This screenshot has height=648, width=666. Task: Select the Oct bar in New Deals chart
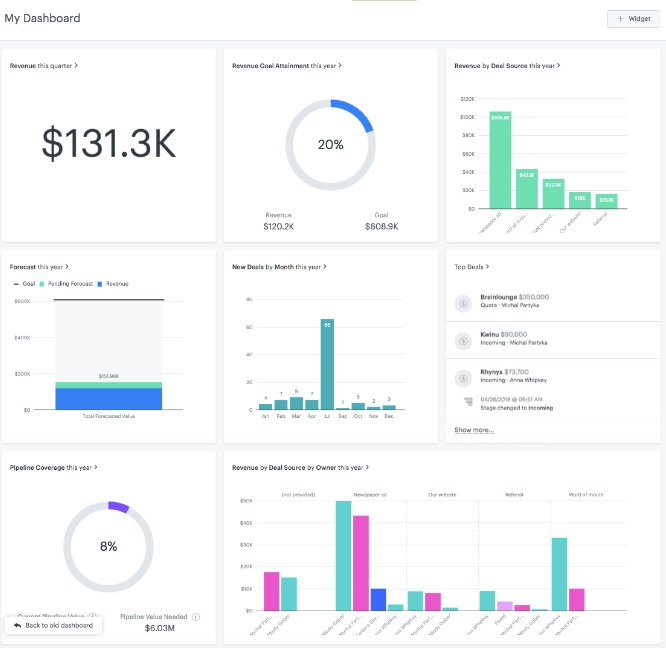pos(358,406)
